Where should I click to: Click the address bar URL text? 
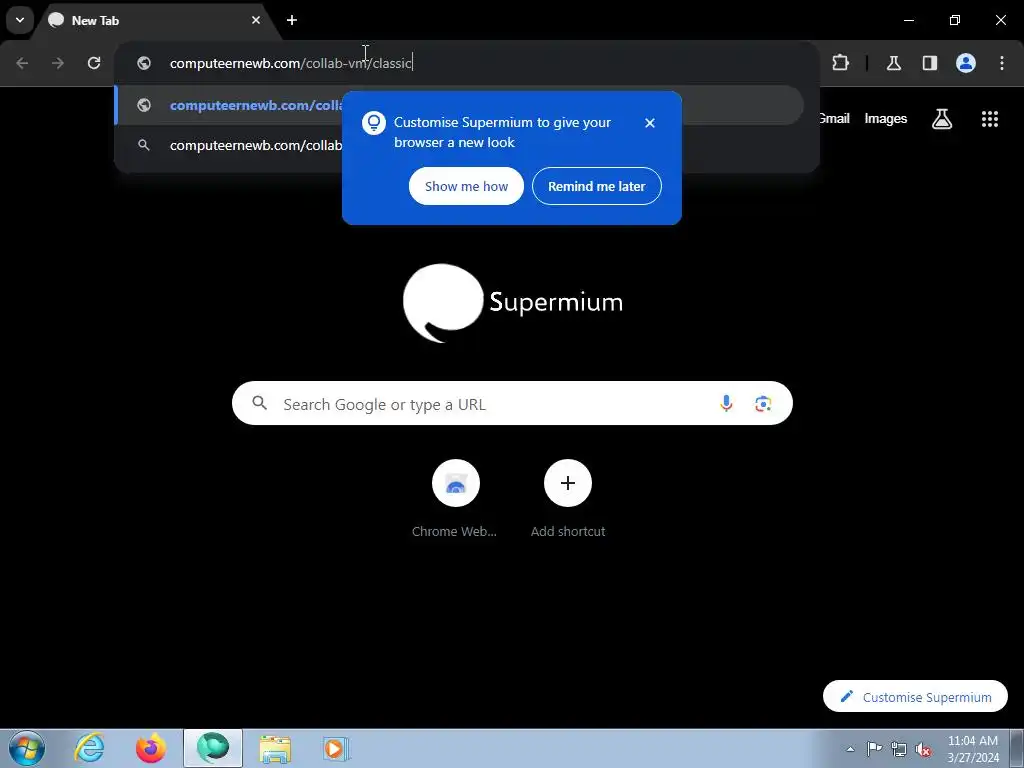291,63
